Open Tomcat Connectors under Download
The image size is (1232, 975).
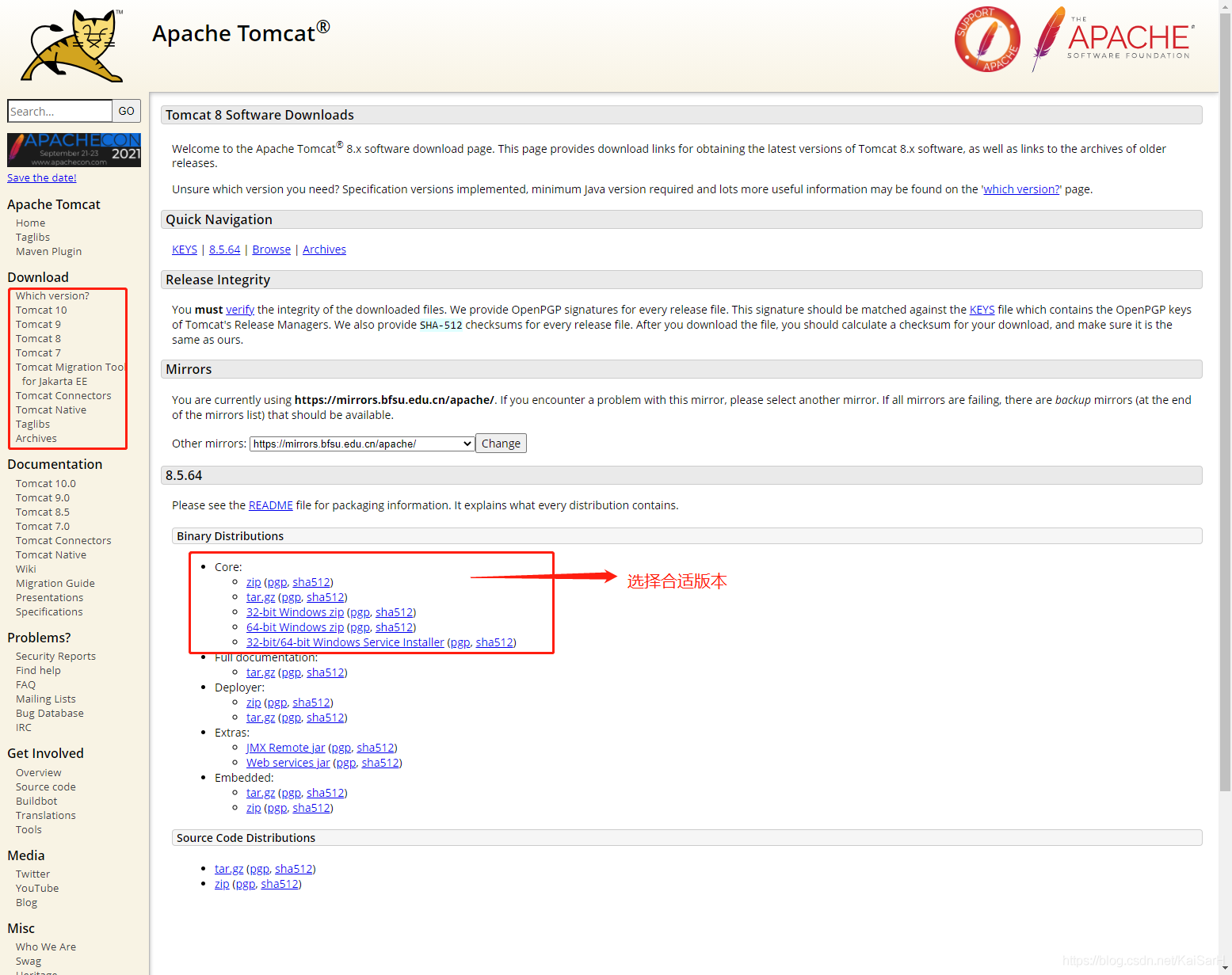click(63, 395)
